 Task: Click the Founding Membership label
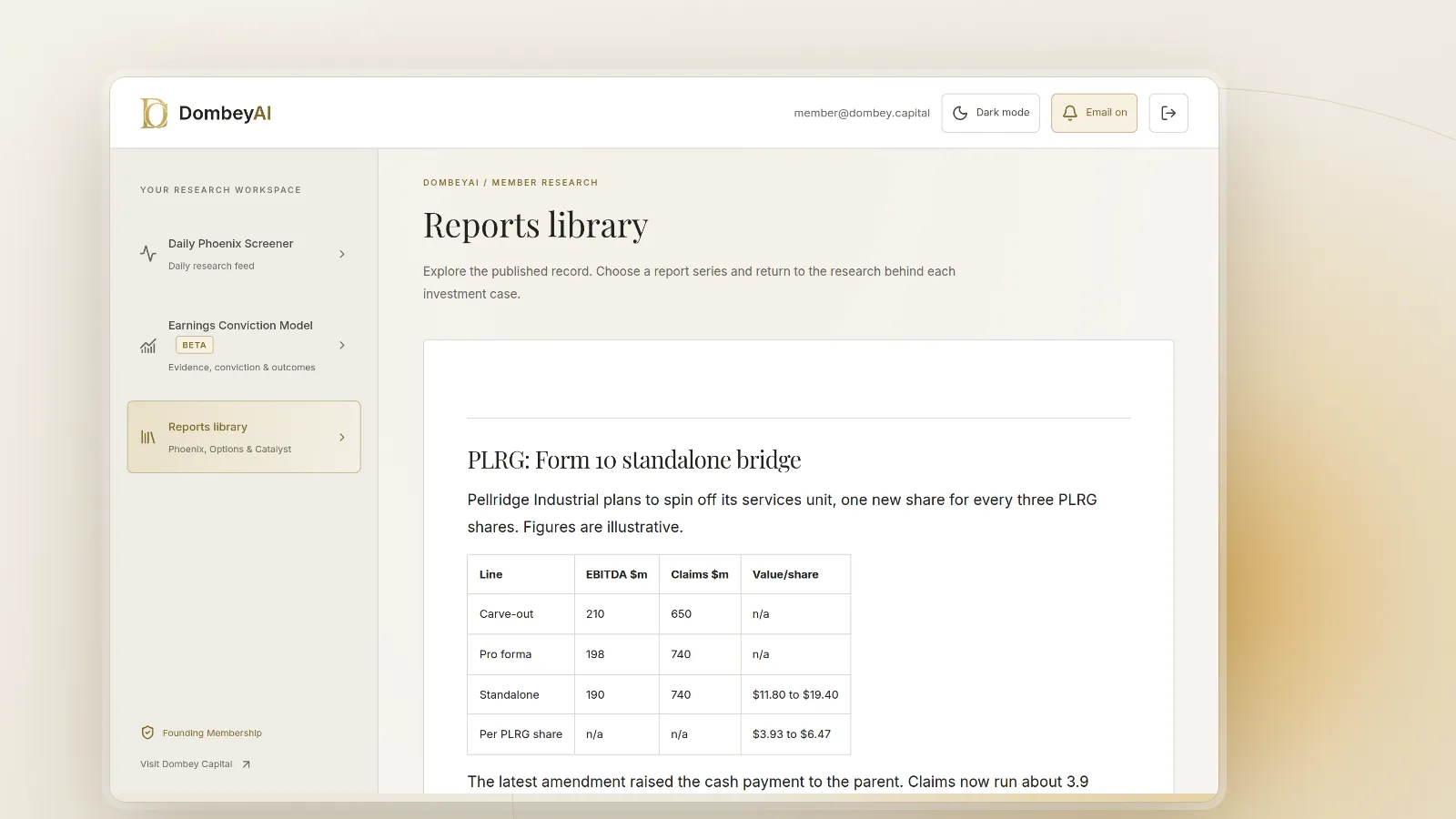pyautogui.click(x=212, y=733)
